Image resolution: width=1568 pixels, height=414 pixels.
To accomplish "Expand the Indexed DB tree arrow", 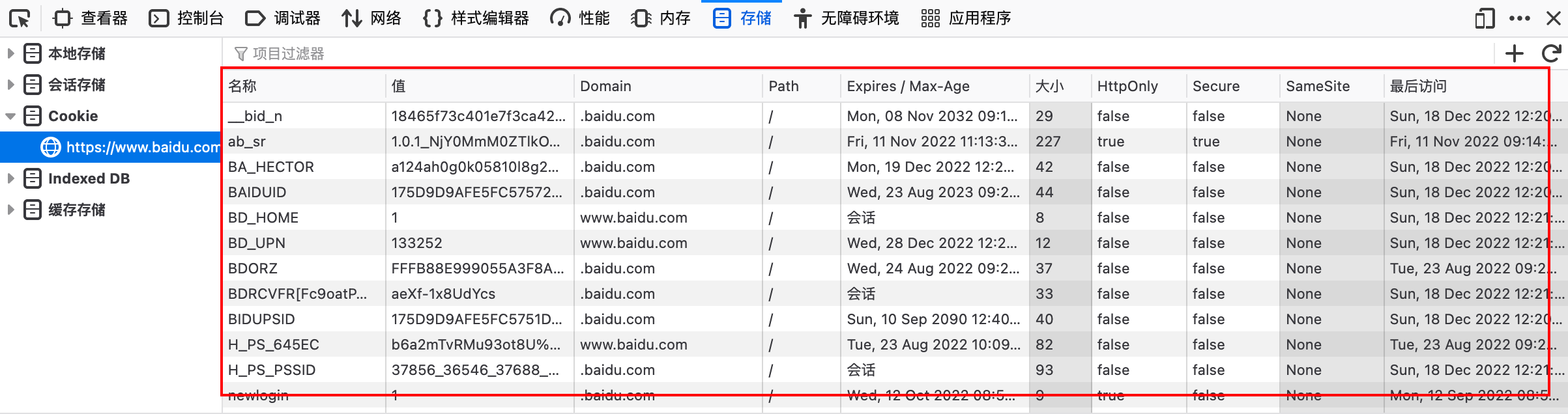I will (x=10, y=178).
